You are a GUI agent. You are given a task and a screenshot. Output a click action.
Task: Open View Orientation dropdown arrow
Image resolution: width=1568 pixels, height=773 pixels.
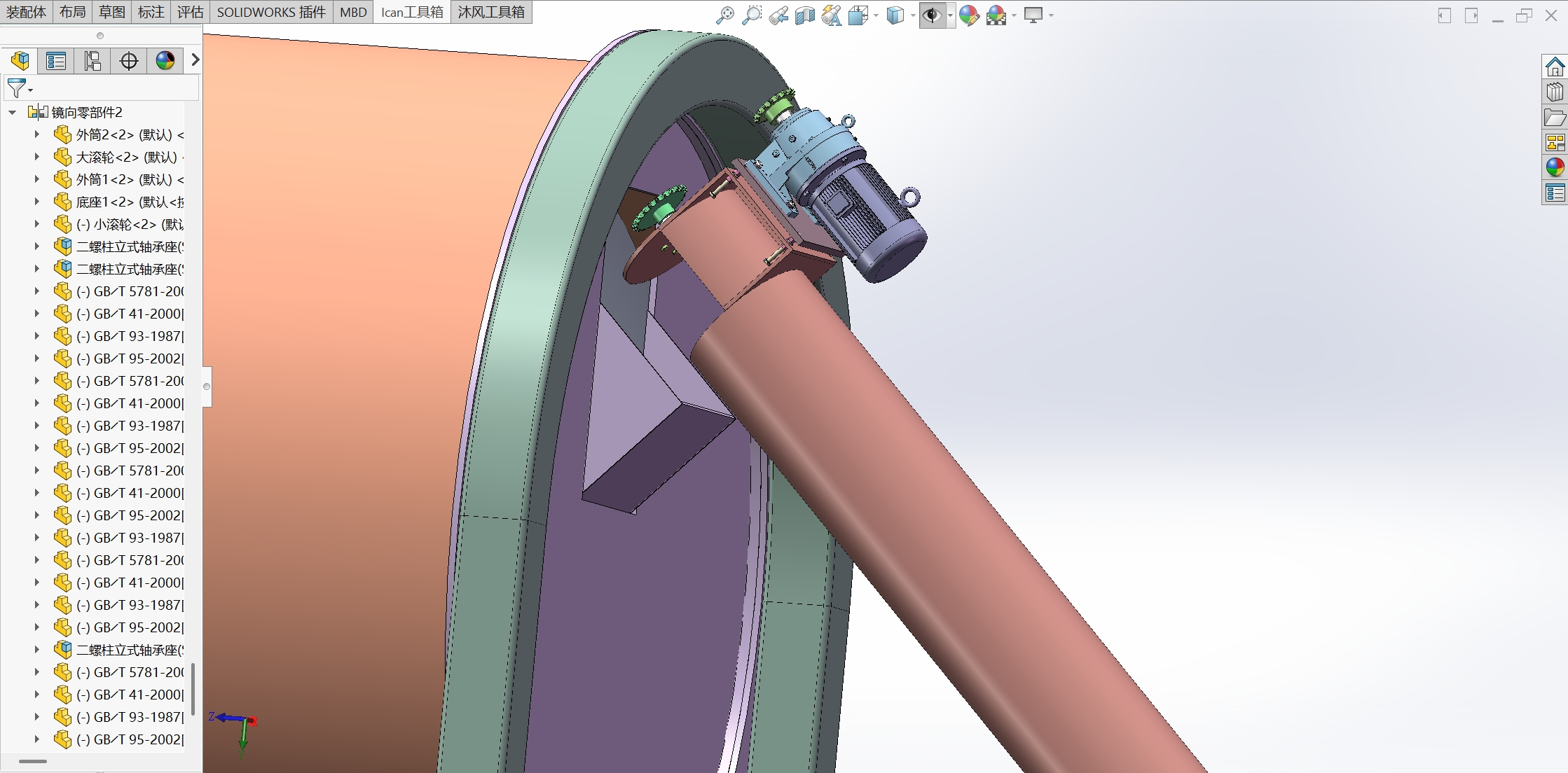[876, 15]
